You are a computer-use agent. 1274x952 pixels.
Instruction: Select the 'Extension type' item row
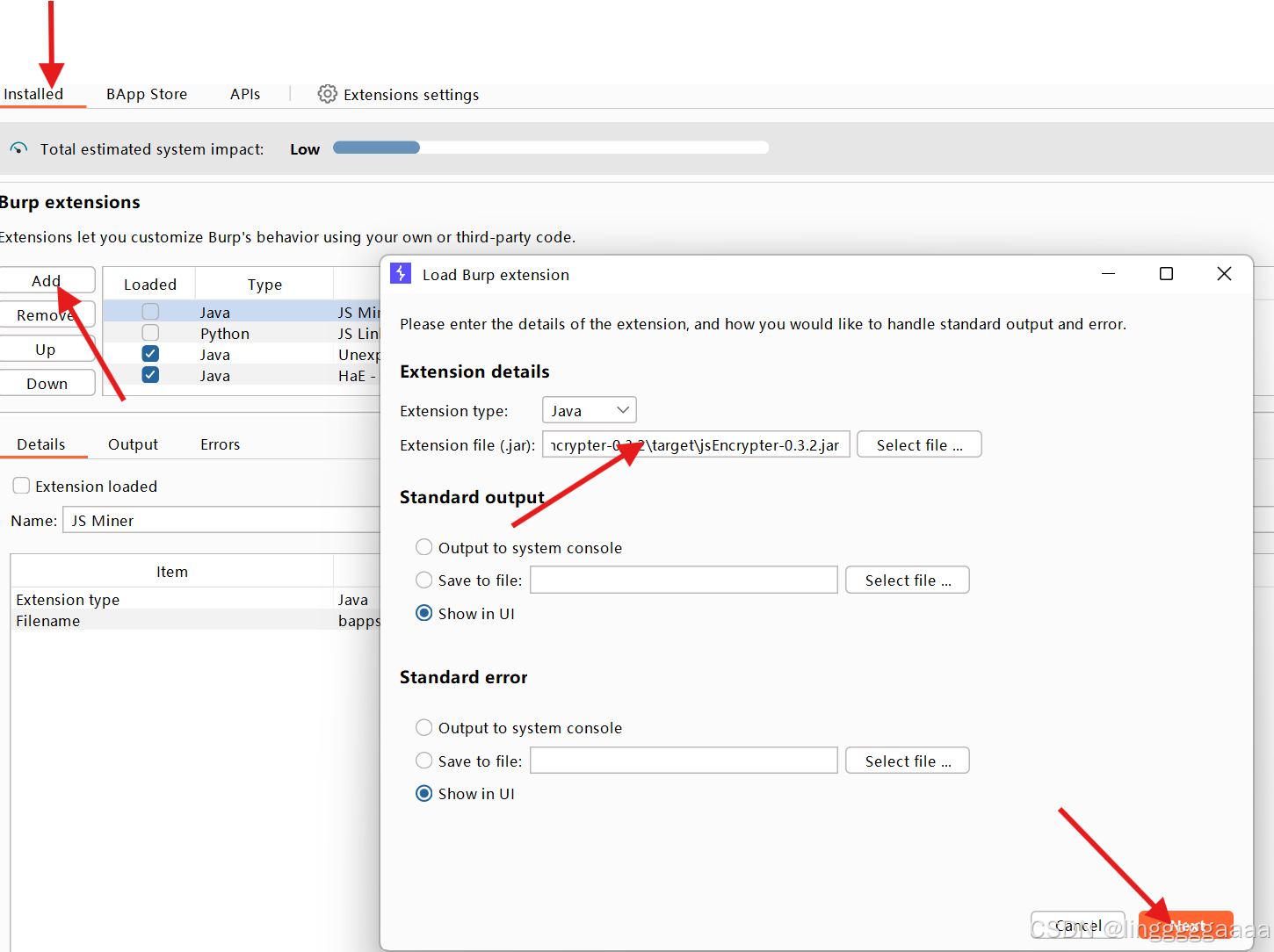[x=195, y=599]
